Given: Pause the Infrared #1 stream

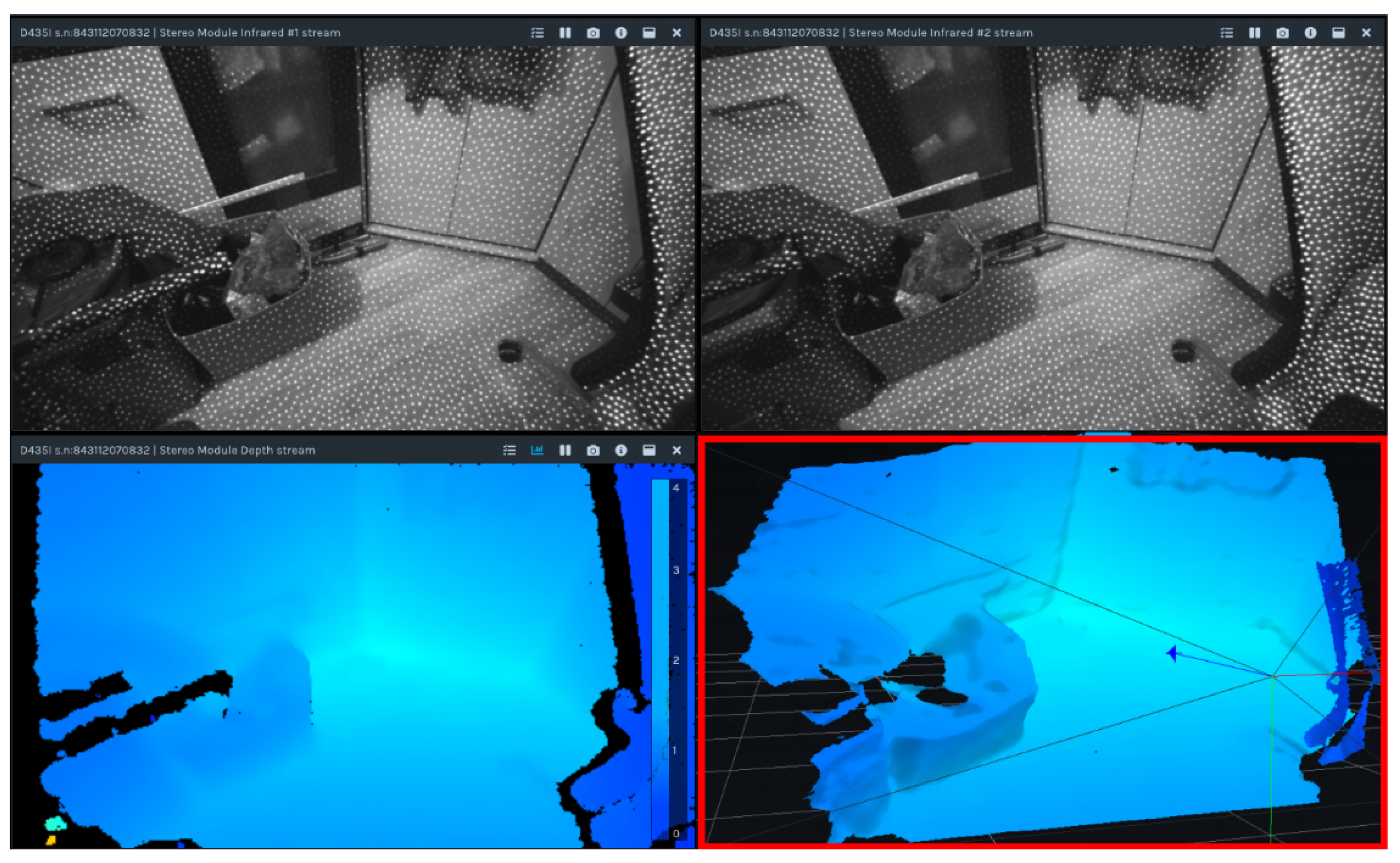Looking at the screenshot, I should click(x=565, y=33).
